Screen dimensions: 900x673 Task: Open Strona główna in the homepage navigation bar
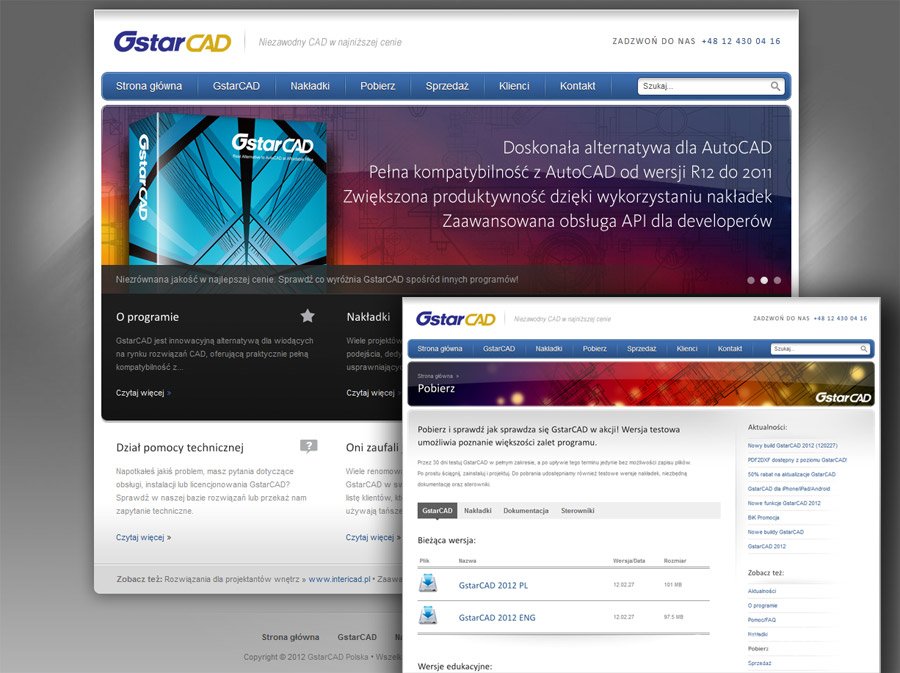coord(149,86)
